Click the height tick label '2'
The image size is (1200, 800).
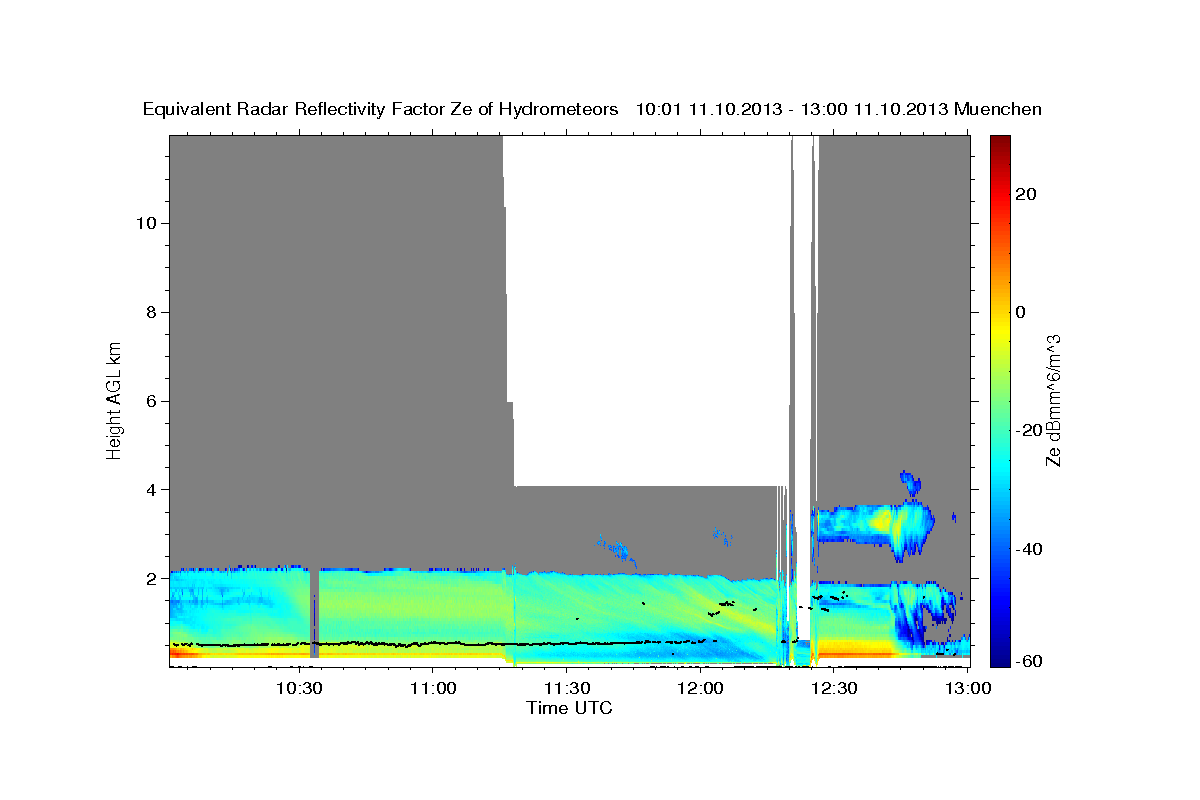(151, 579)
